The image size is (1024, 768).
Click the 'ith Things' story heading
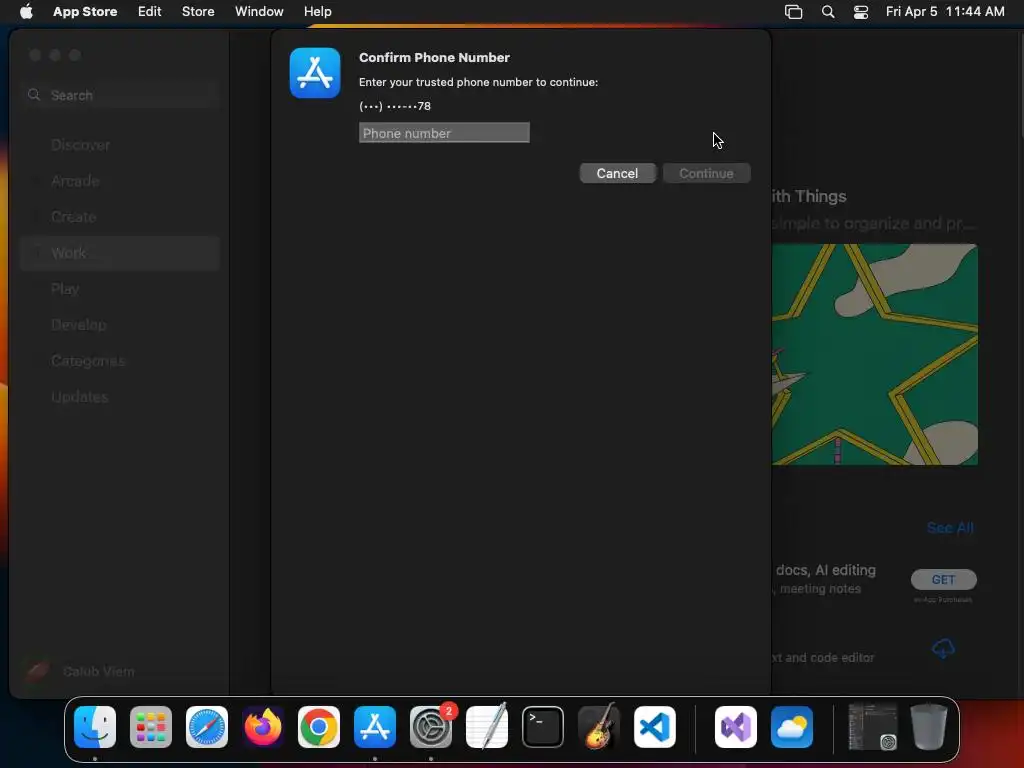click(809, 196)
